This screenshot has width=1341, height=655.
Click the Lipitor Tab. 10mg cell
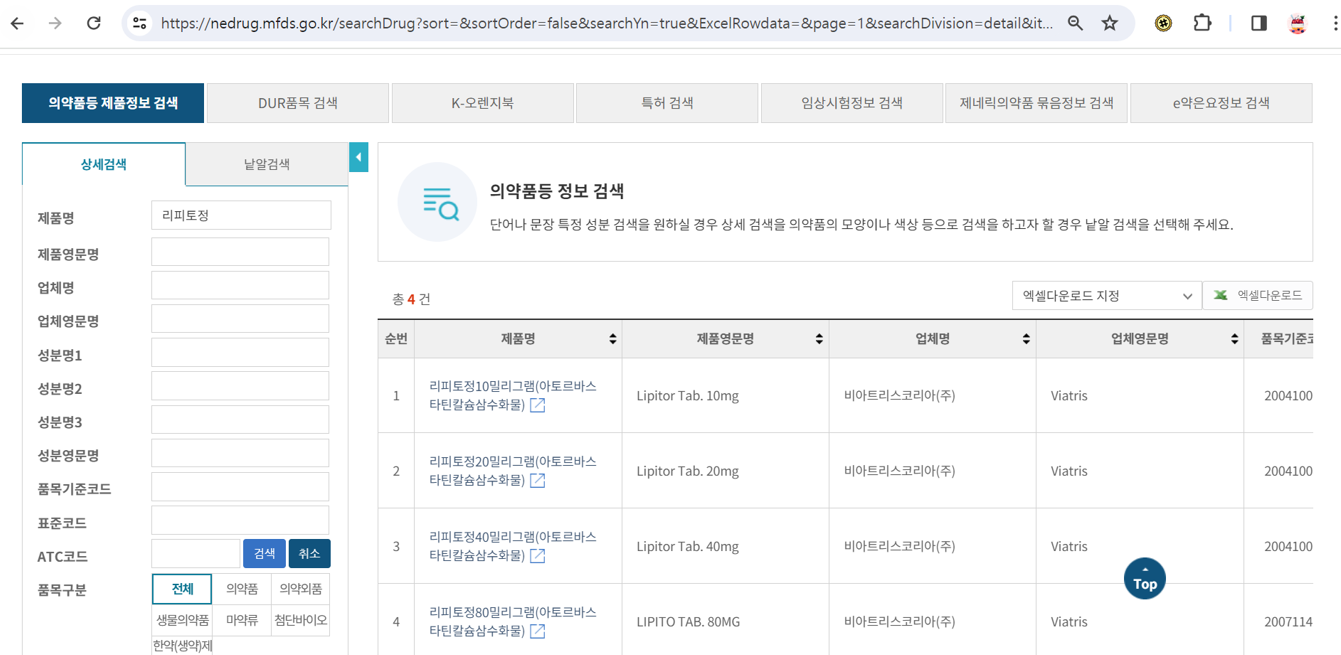(725, 395)
